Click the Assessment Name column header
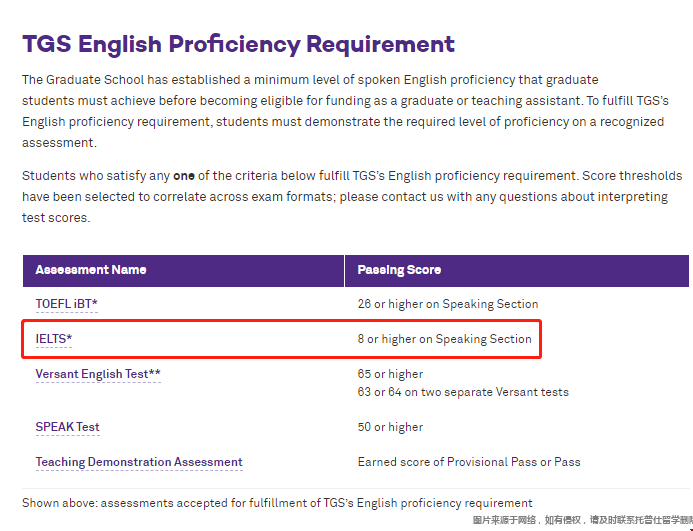Viewport: 693px width, 531px height. (91, 270)
